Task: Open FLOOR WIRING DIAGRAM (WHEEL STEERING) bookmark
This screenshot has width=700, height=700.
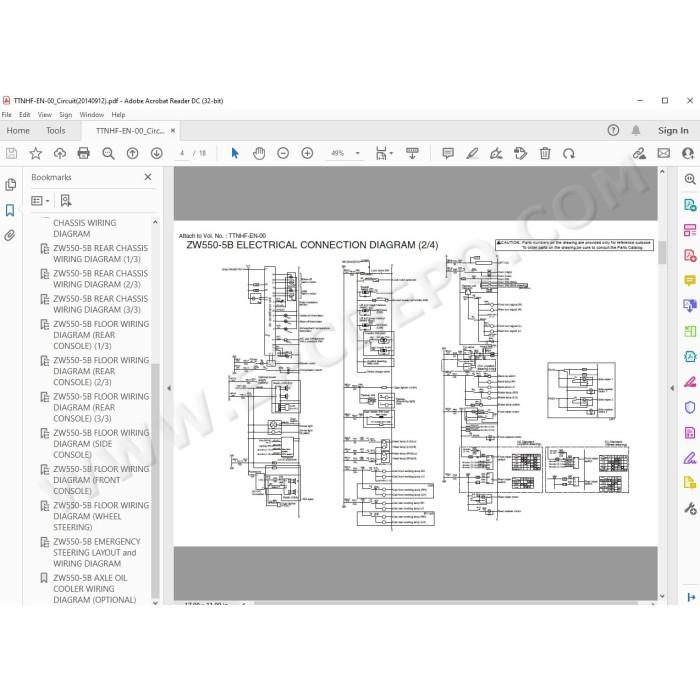Action: (x=101, y=516)
